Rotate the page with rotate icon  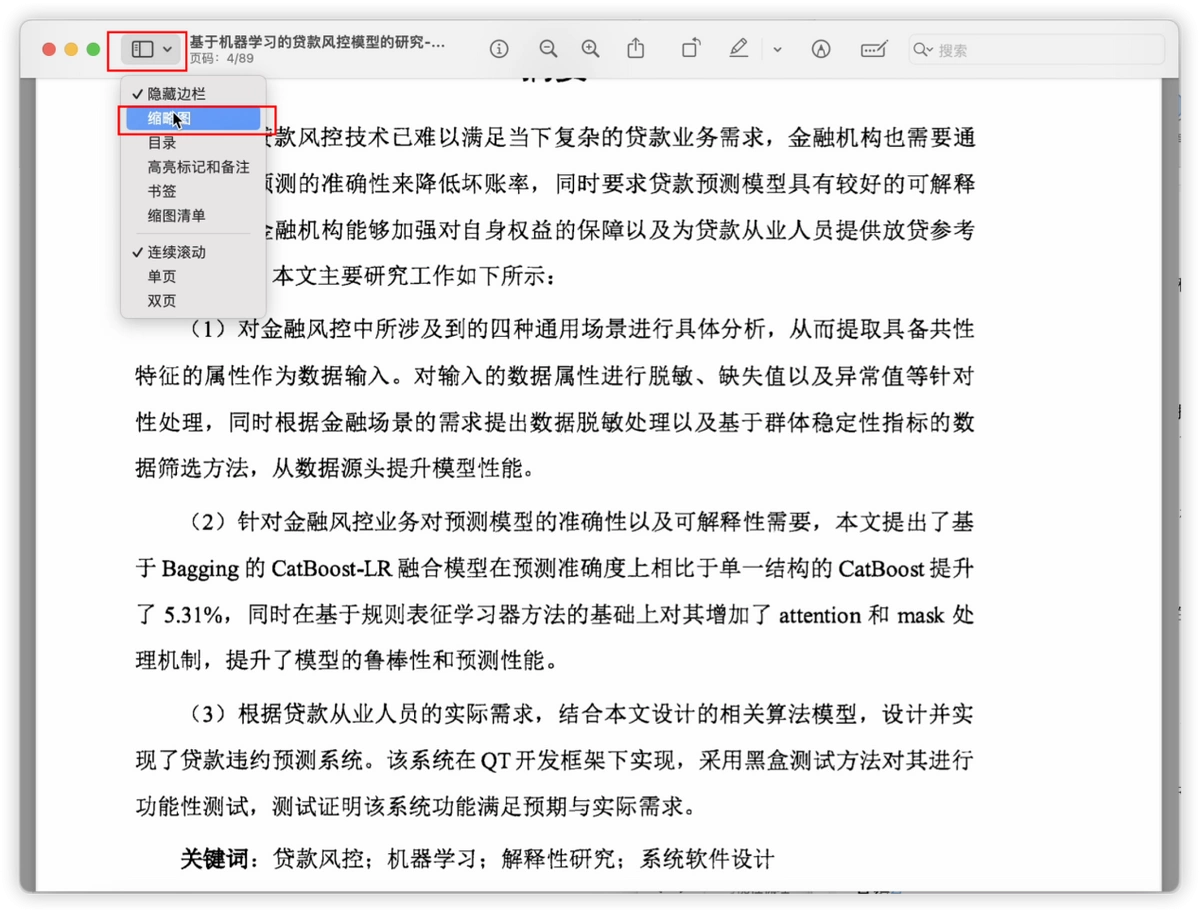(691, 48)
